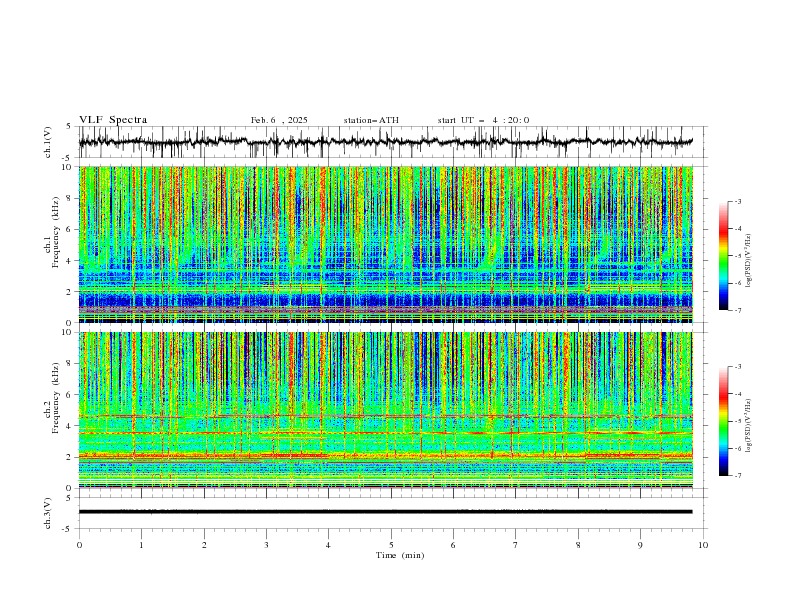The height and width of the screenshot is (612, 792).
Task: Click the "VLF Spectra" plot title
Action: (113, 120)
